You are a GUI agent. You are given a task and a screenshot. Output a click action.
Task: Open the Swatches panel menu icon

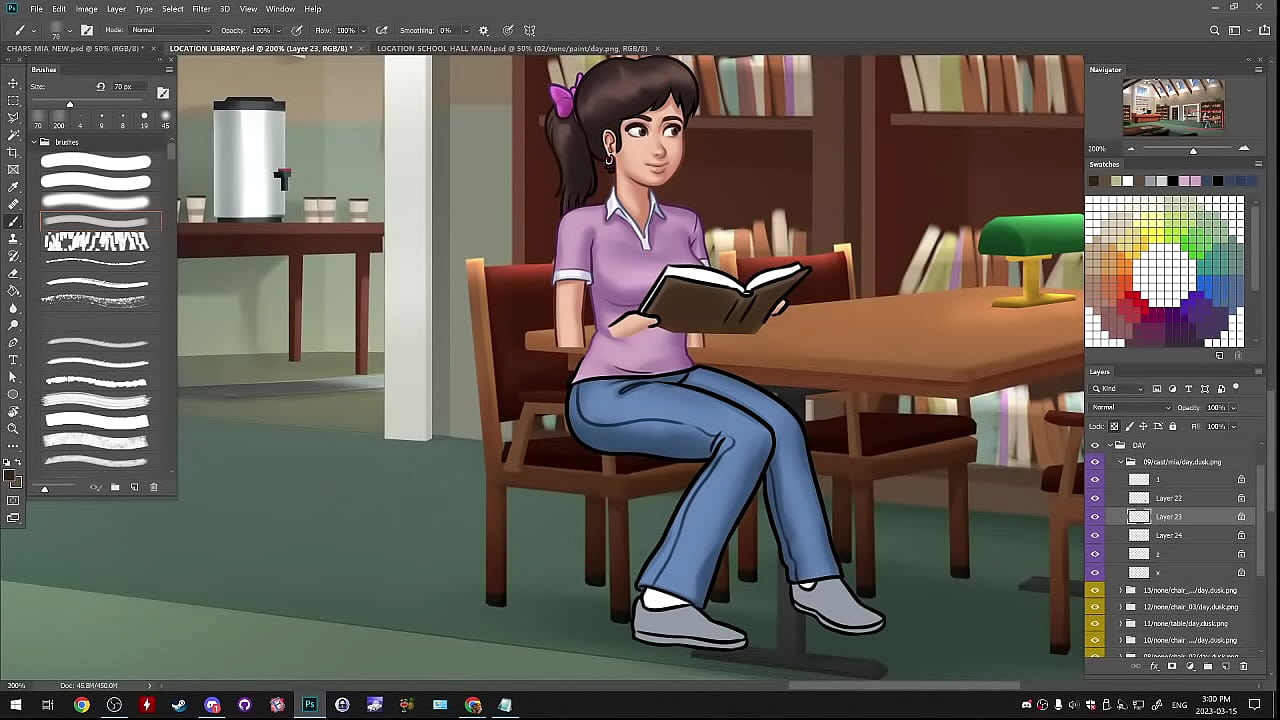coord(1258,164)
